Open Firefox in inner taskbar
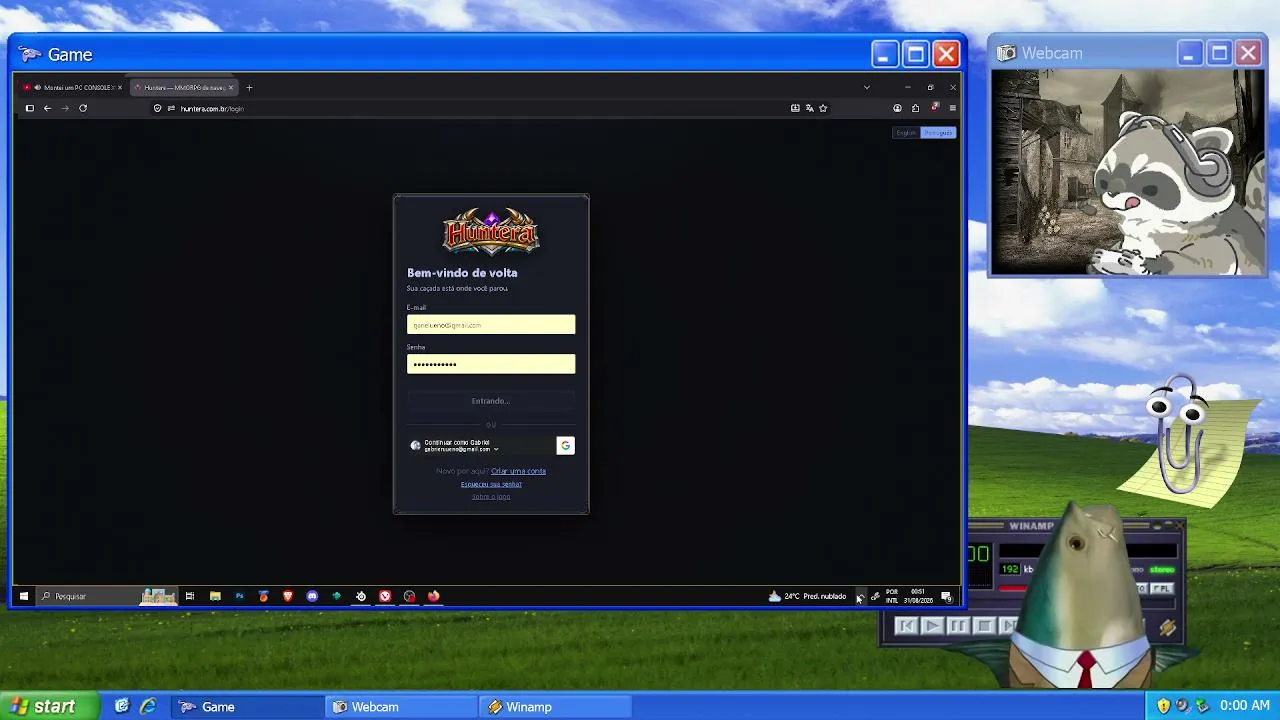 (433, 596)
